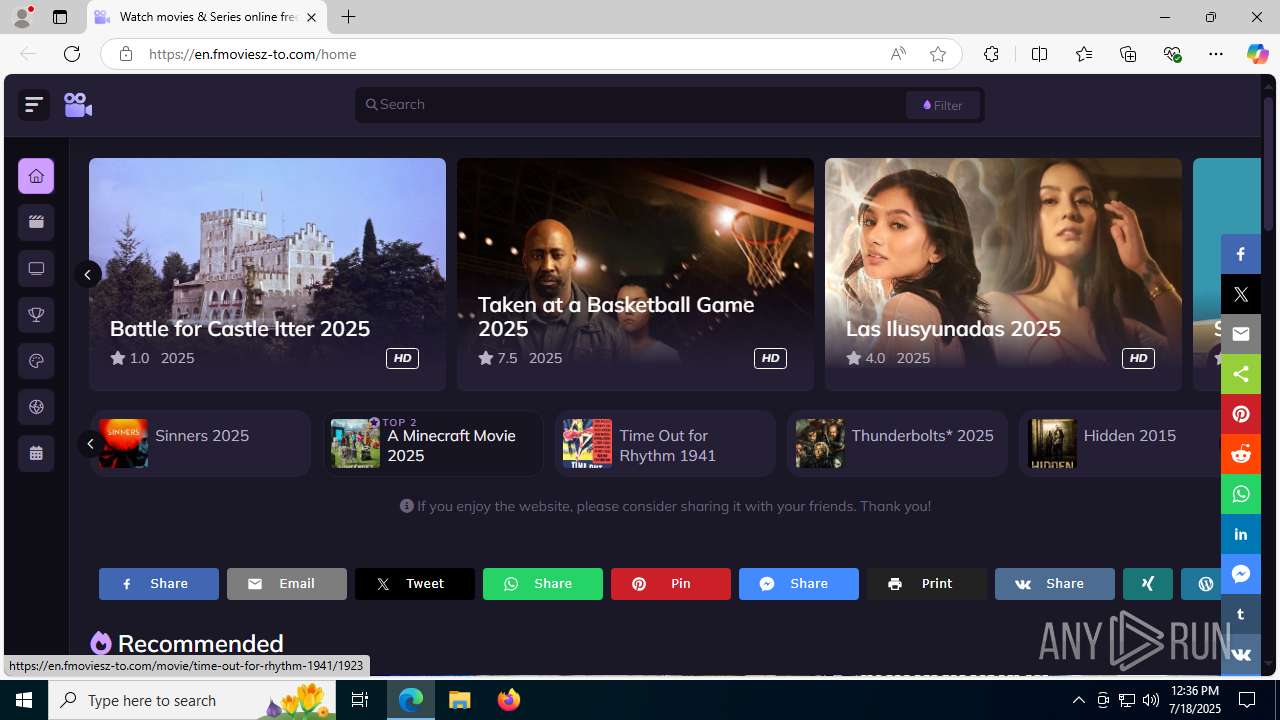Image resolution: width=1280 pixels, height=720 pixels.
Task: Open the browser Extensions icon
Action: pyautogui.click(x=991, y=54)
